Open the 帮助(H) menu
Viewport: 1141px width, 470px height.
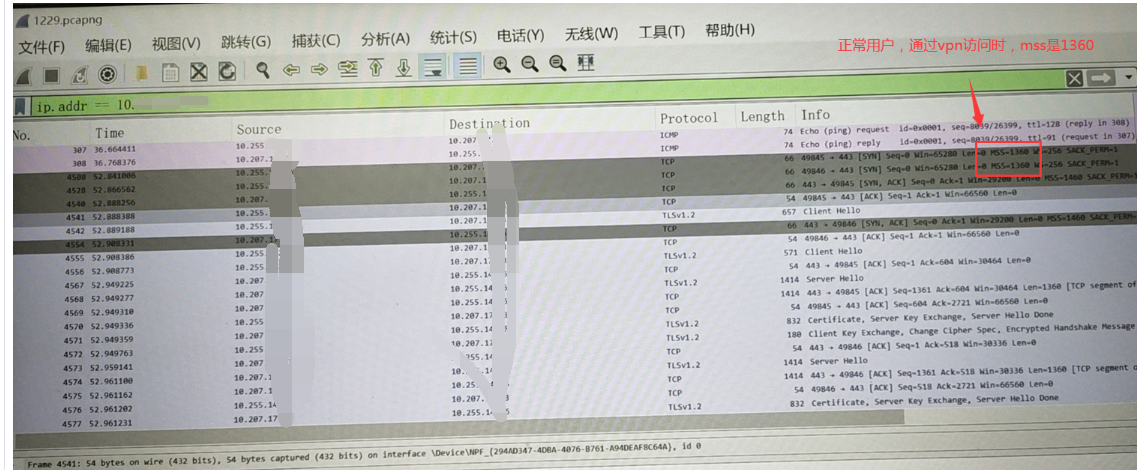(x=731, y=31)
